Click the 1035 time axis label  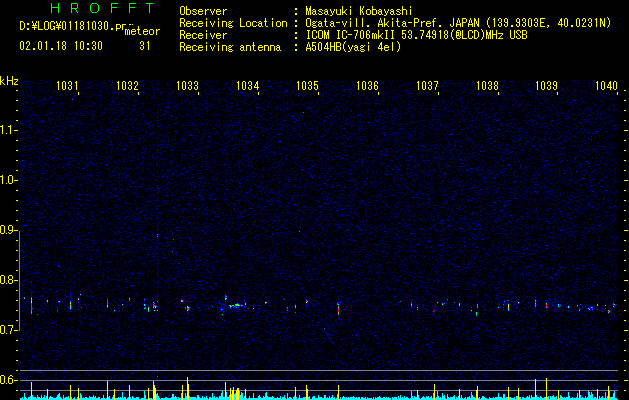pos(307,86)
